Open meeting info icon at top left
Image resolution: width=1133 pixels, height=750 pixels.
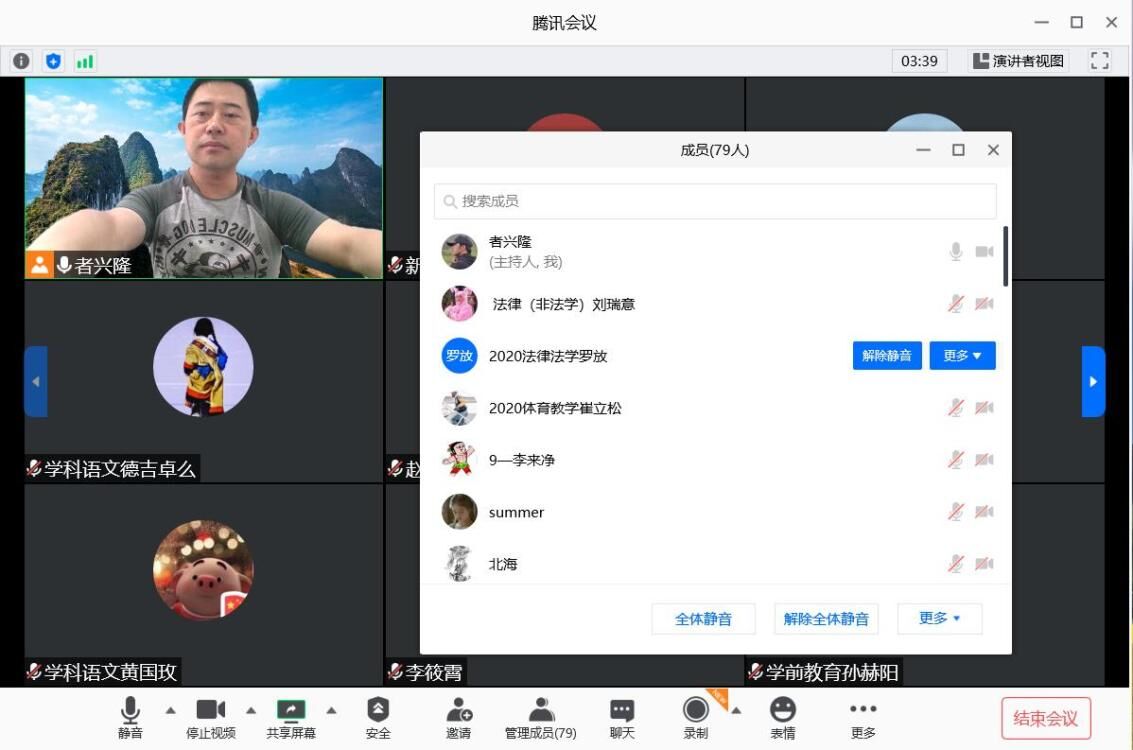(x=21, y=61)
